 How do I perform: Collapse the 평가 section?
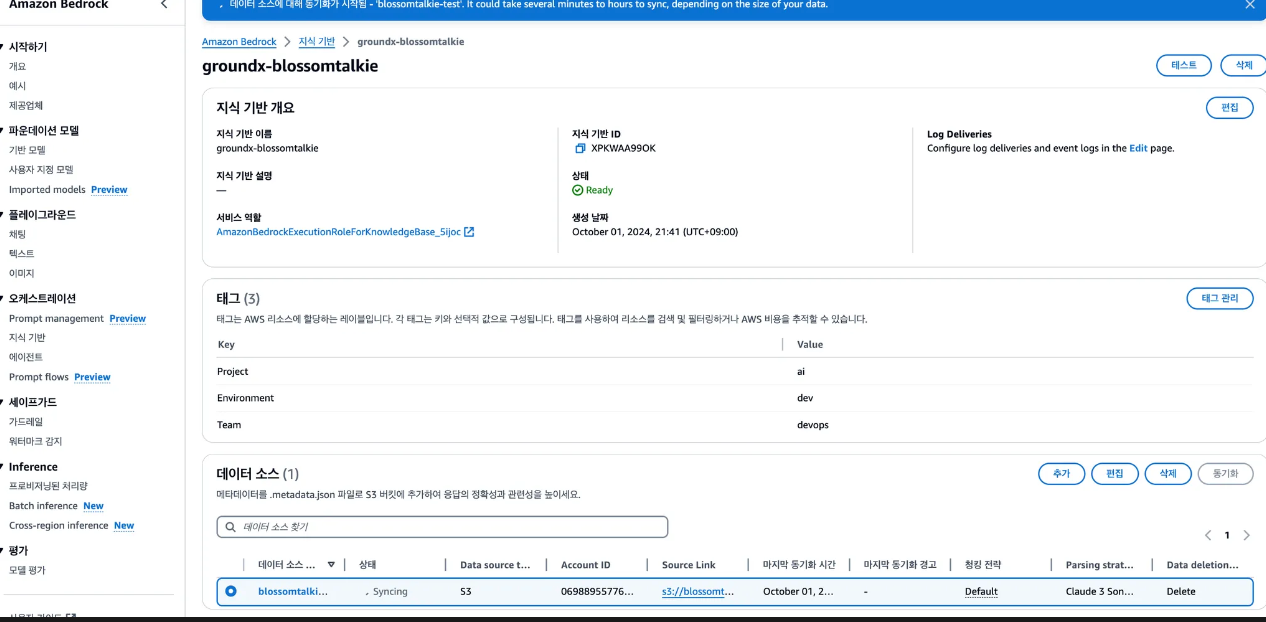(x=3, y=550)
